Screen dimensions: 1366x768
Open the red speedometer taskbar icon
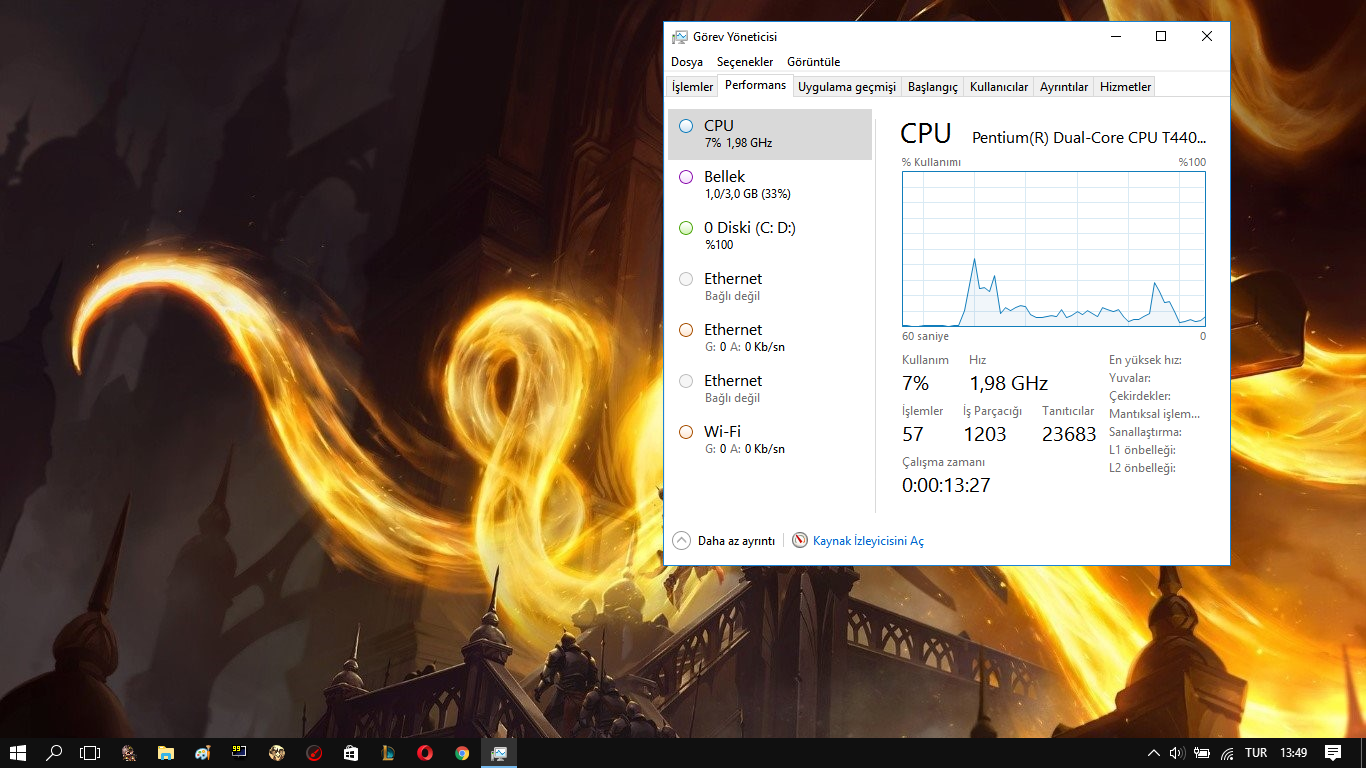[x=314, y=753]
